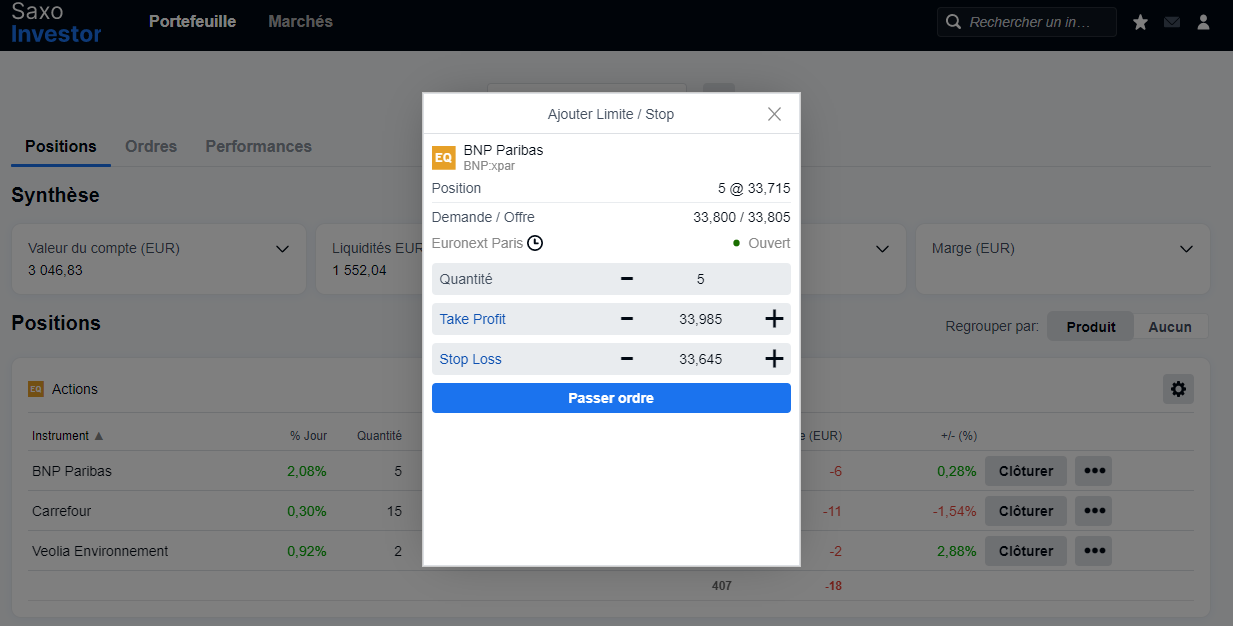Open the Marchés menu
The image size is (1233, 626).
coord(301,21)
